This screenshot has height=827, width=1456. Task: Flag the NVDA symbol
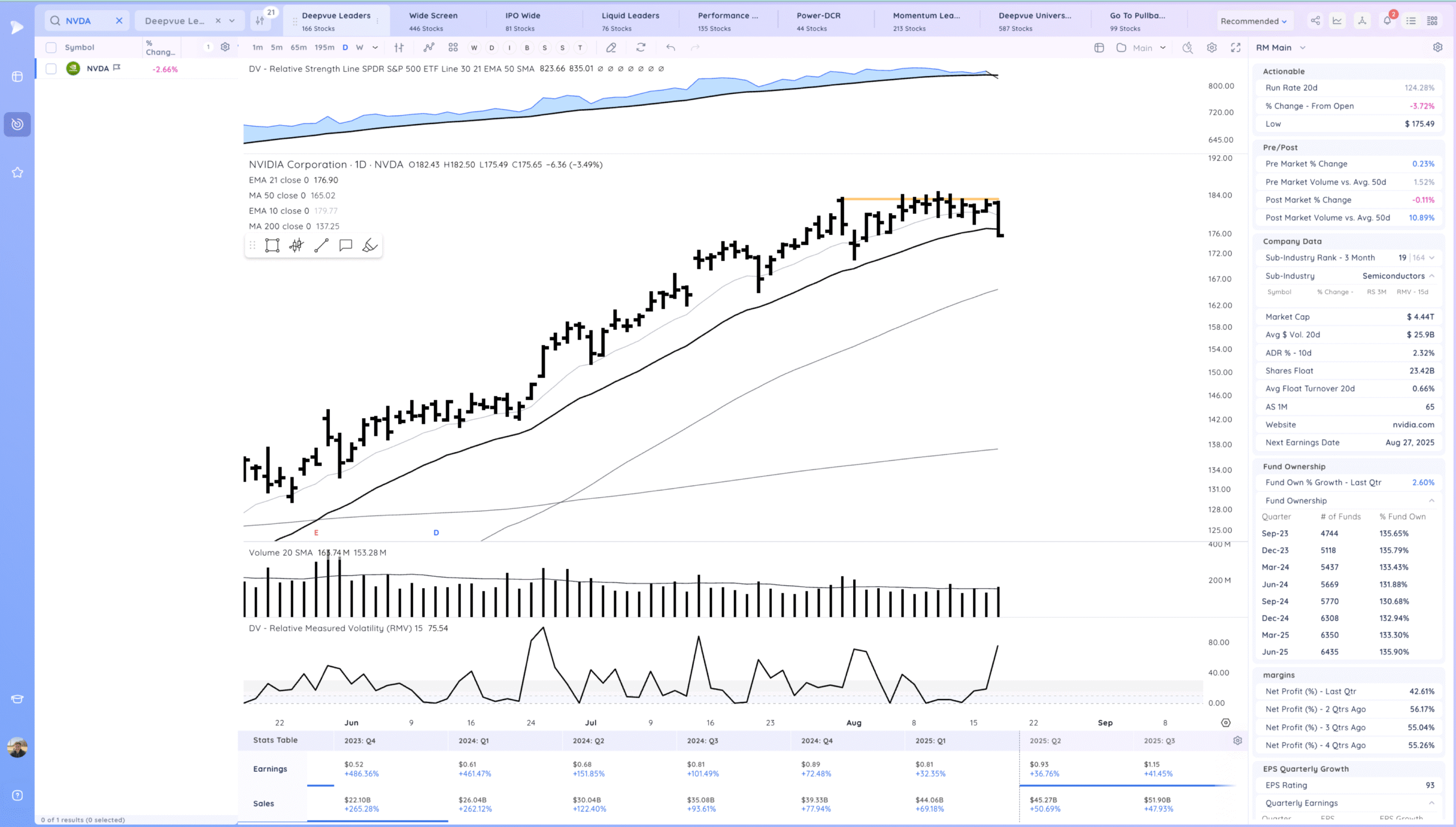click(117, 68)
